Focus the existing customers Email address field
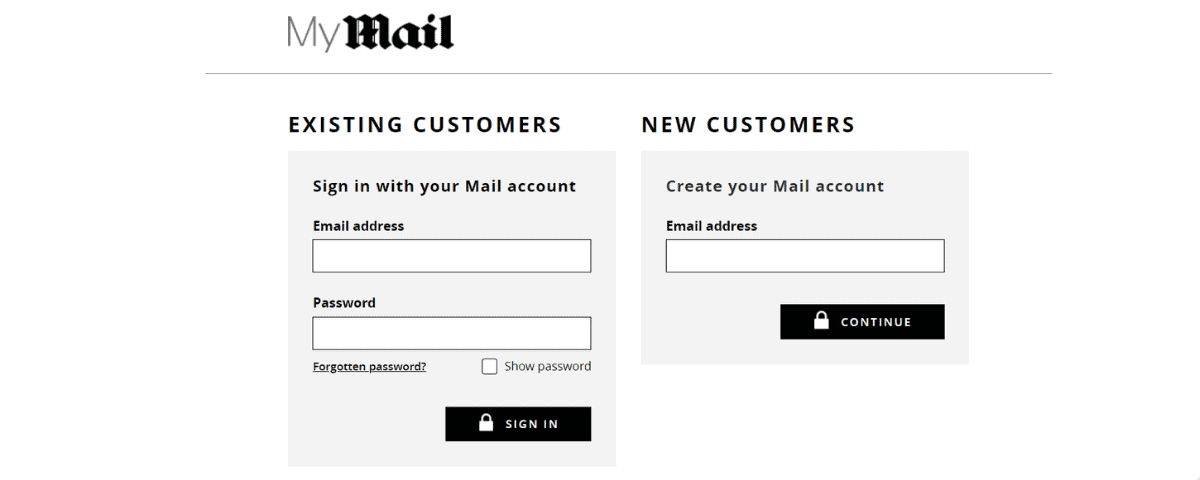This screenshot has width=1200, height=480. pos(451,256)
